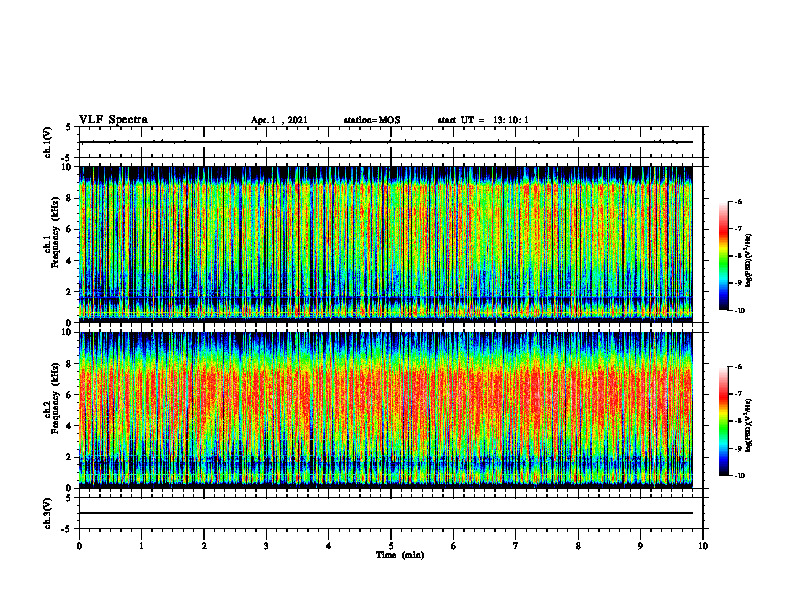Click ch.1 frequency tick label "8"
This screenshot has width=792, height=612.
[x=69, y=198]
